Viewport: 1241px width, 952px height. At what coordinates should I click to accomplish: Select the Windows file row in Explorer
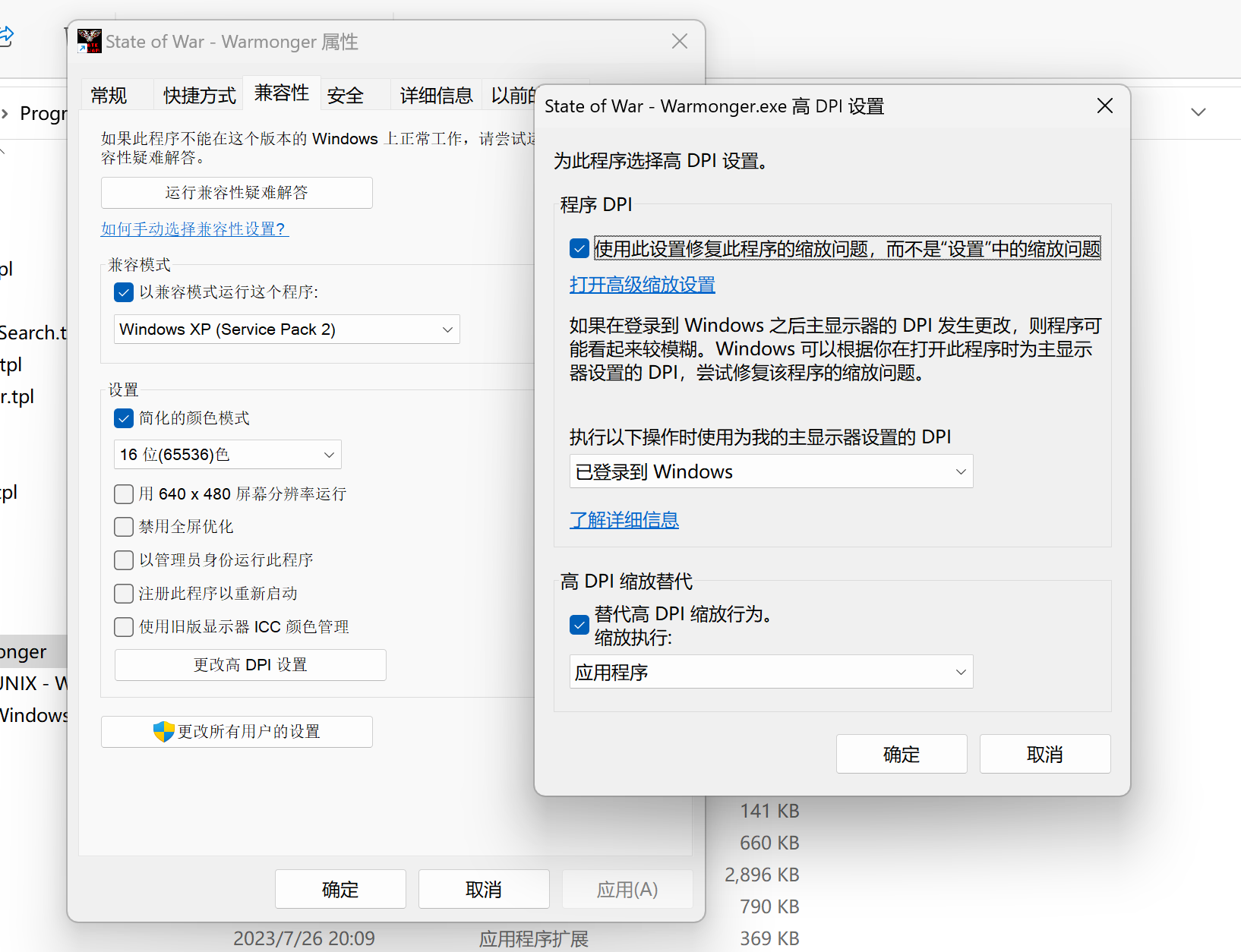click(x=33, y=715)
